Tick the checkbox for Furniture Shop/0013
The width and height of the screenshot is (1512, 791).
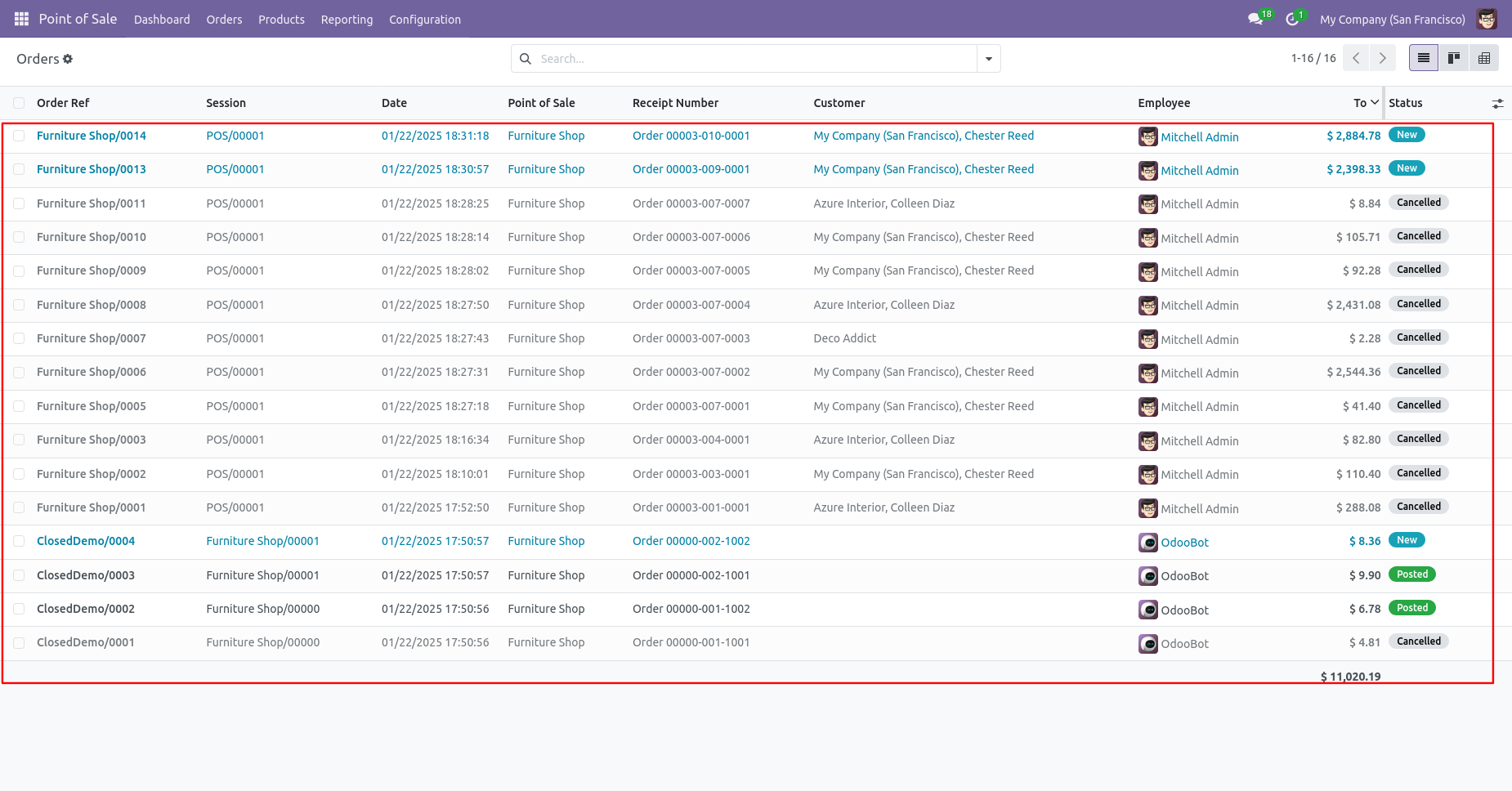(x=19, y=169)
